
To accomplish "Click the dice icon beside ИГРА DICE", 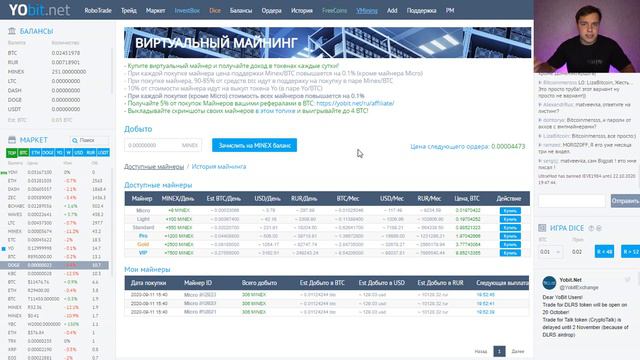I will [x=542, y=228].
